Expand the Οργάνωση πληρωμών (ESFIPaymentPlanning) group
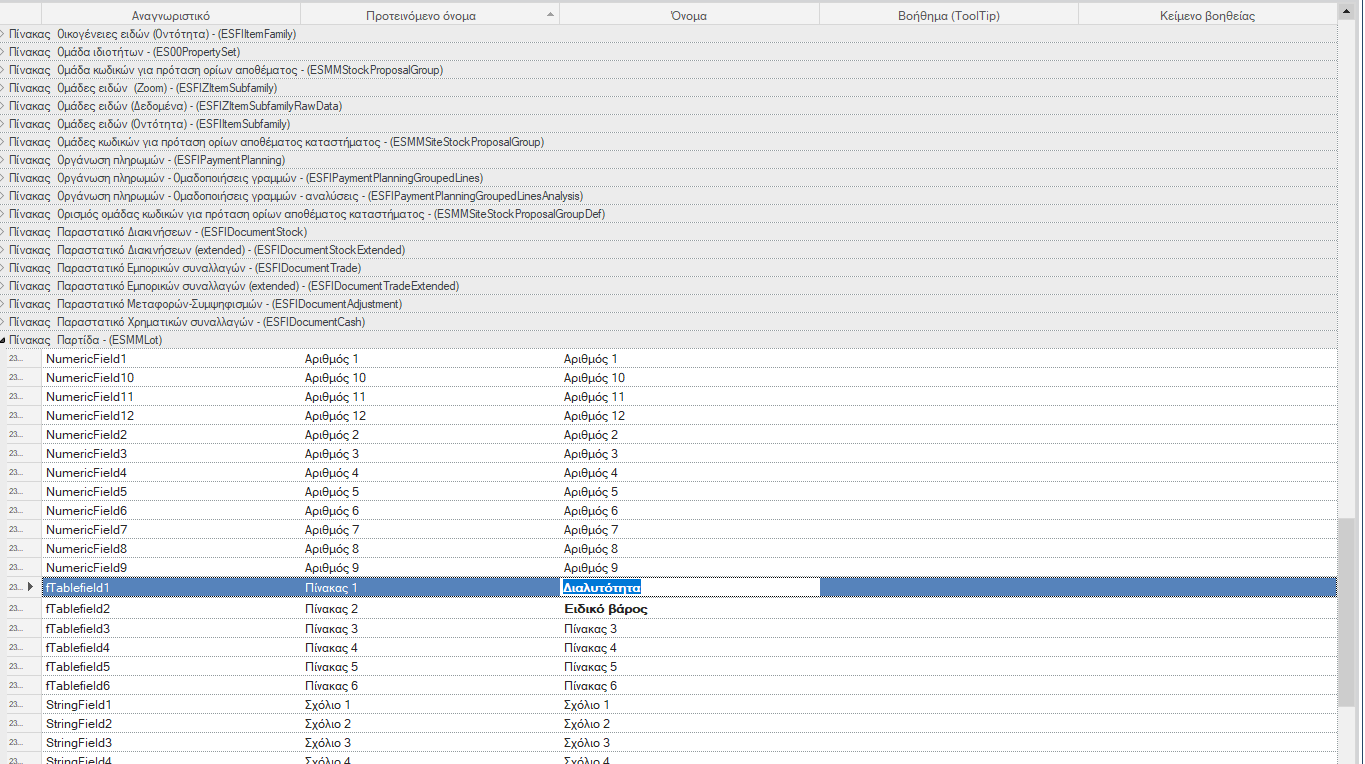 click(3, 160)
